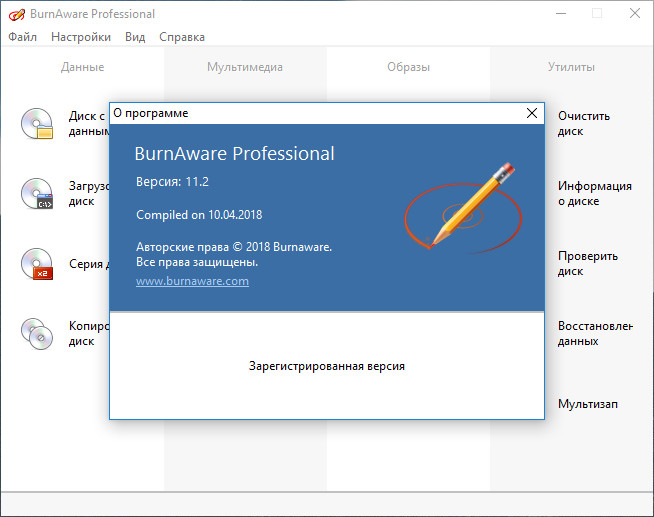
Task: Click the data disc icon with folder
Action: (36, 123)
